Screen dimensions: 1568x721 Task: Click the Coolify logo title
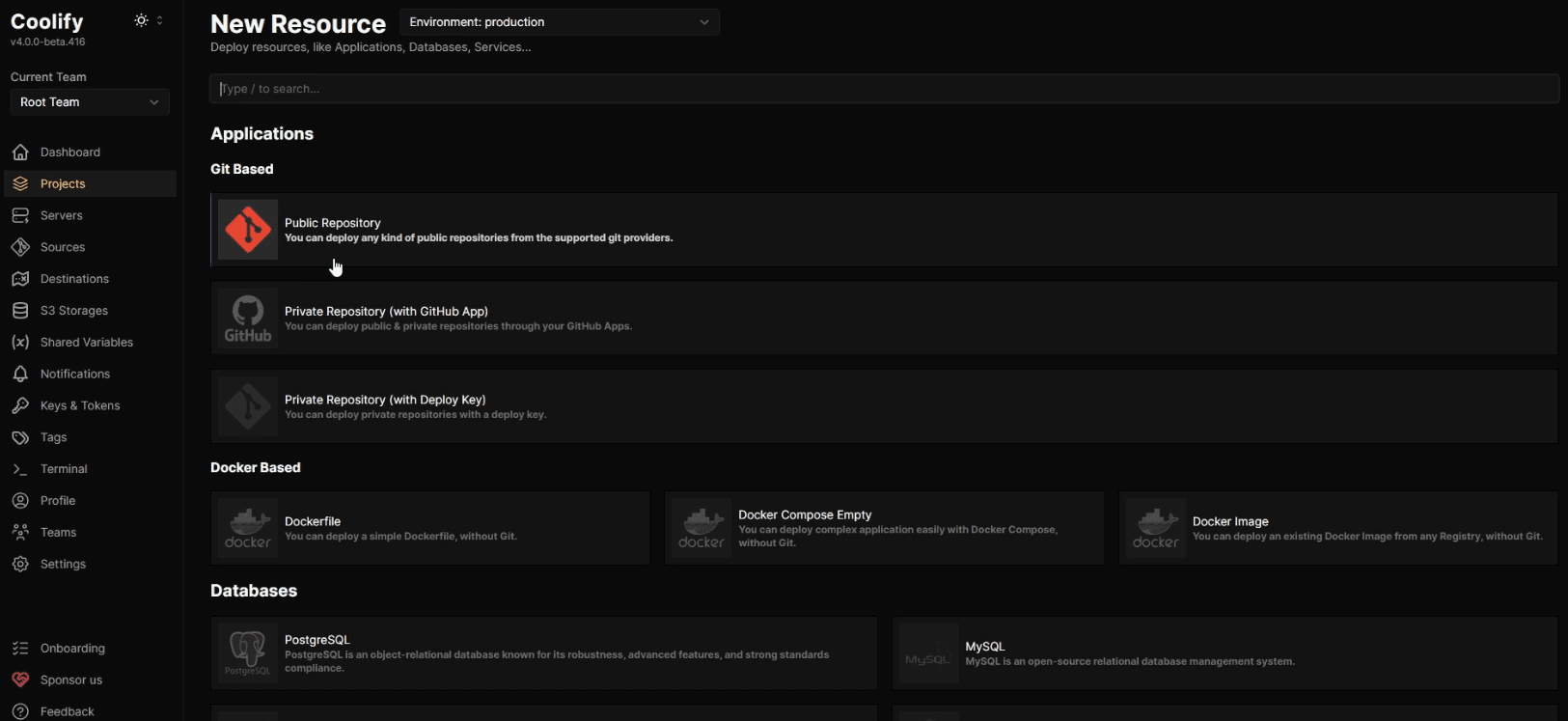point(47,21)
